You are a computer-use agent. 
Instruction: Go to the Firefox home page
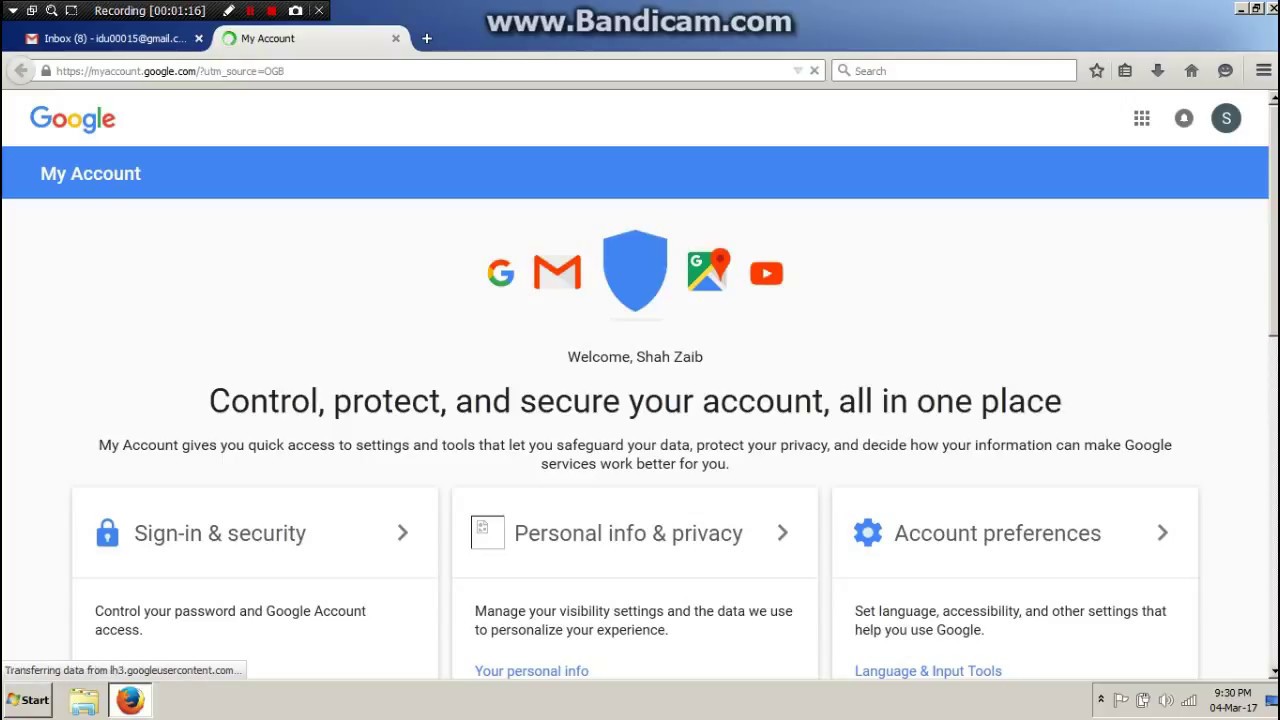(1191, 71)
